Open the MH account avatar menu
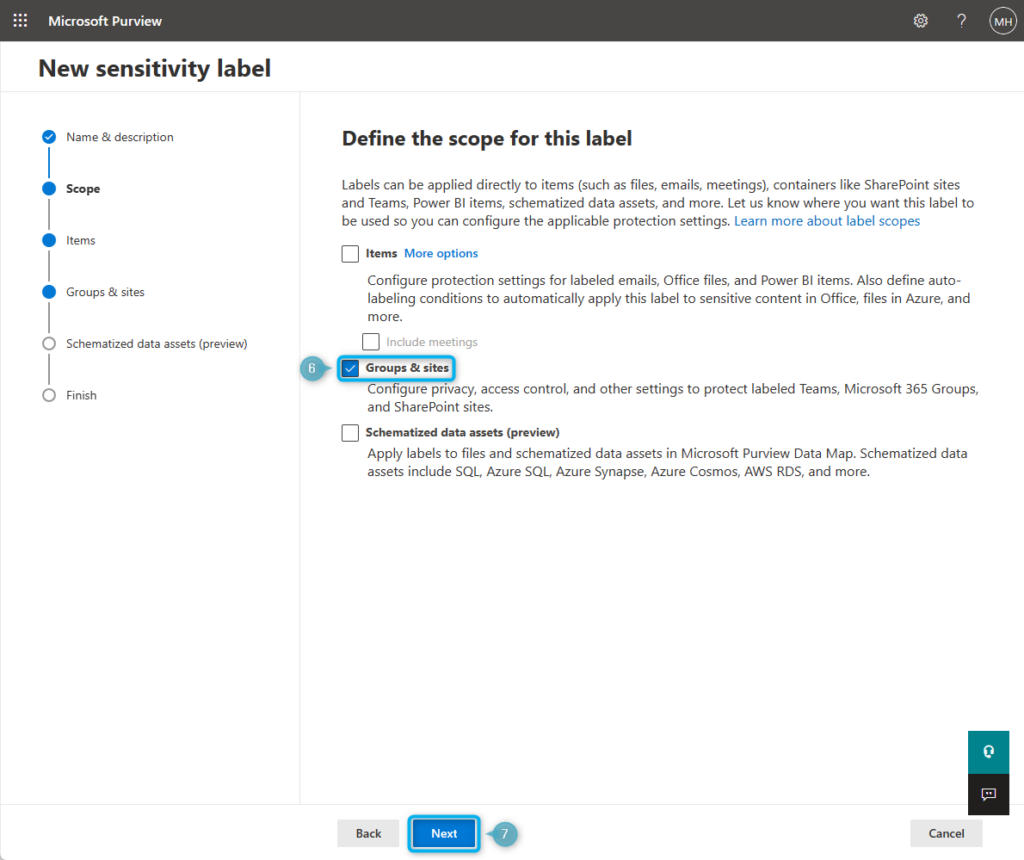This screenshot has width=1024, height=860. 1002,20
